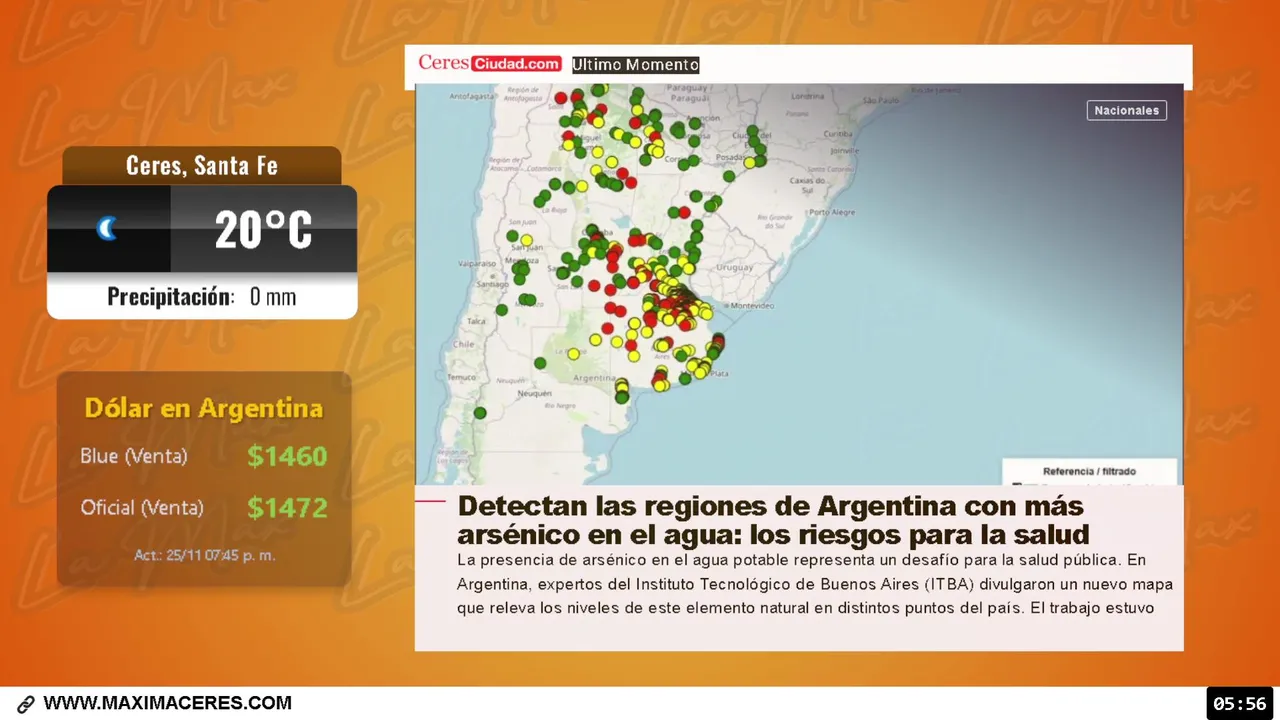Open the WWW.MAXIMACERES.COM link
Image resolution: width=1280 pixels, height=720 pixels.
tap(168, 703)
